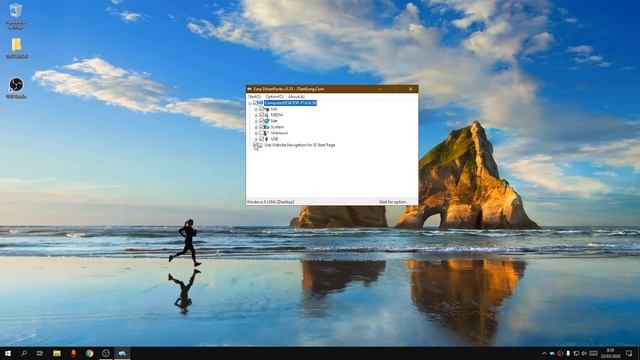
Task: Switch to OBS Studio on taskbar
Action: [106, 353]
